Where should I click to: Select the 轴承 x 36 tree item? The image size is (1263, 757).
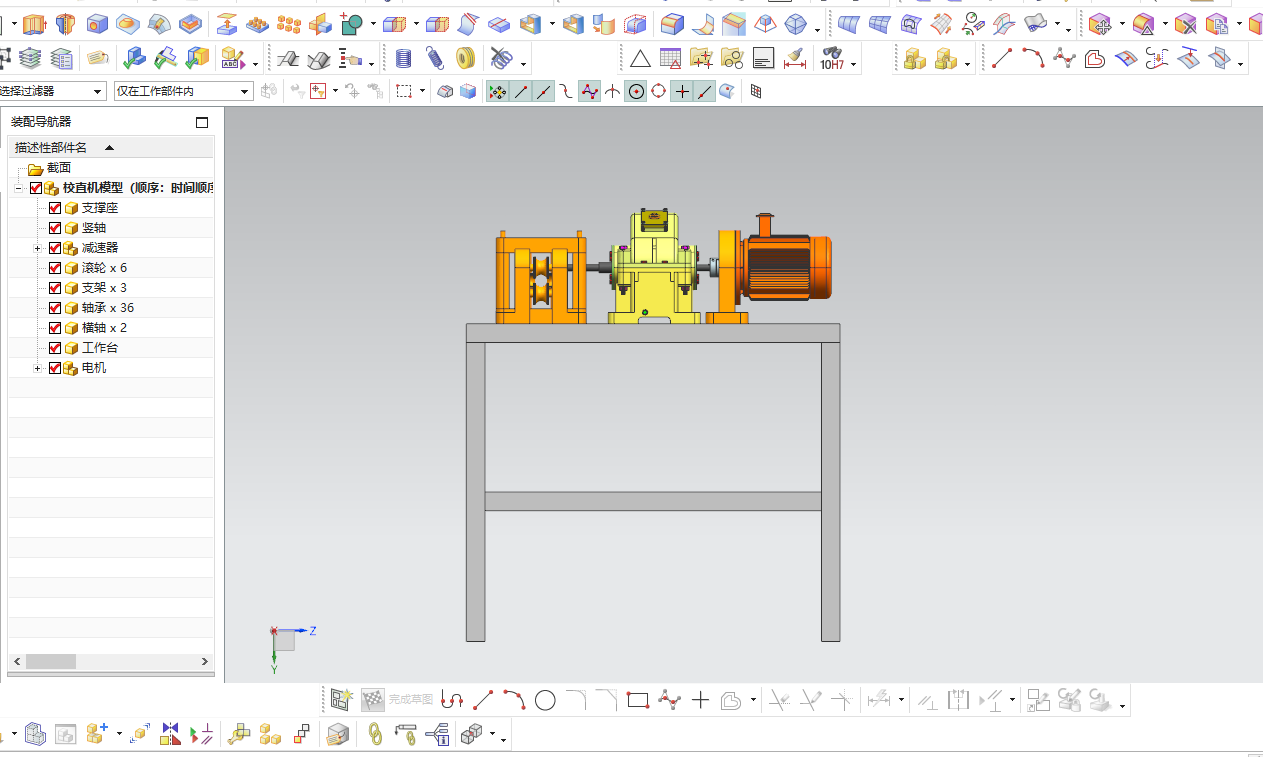[x=108, y=308]
